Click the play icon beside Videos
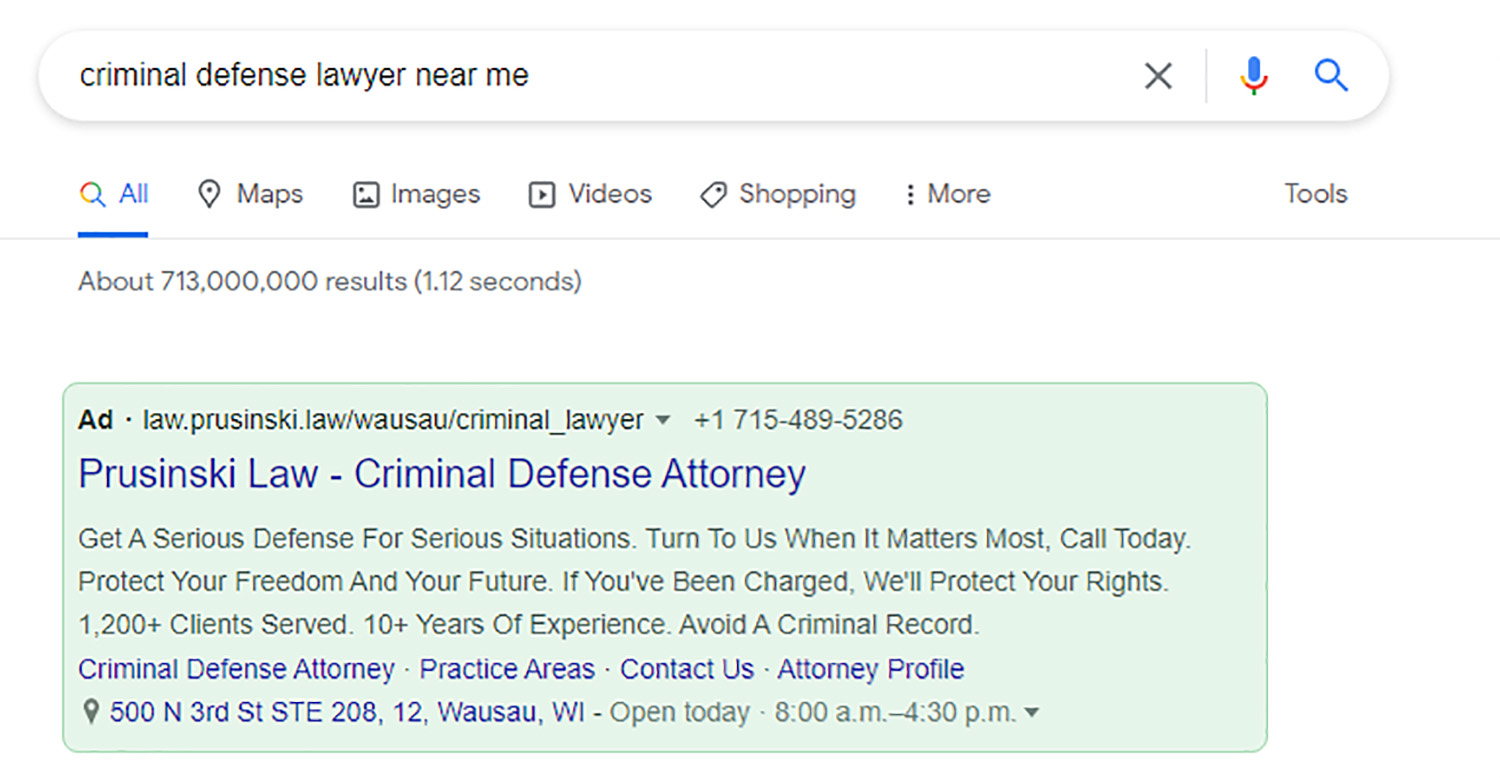Screen dimensions: 1500x778 [541, 194]
